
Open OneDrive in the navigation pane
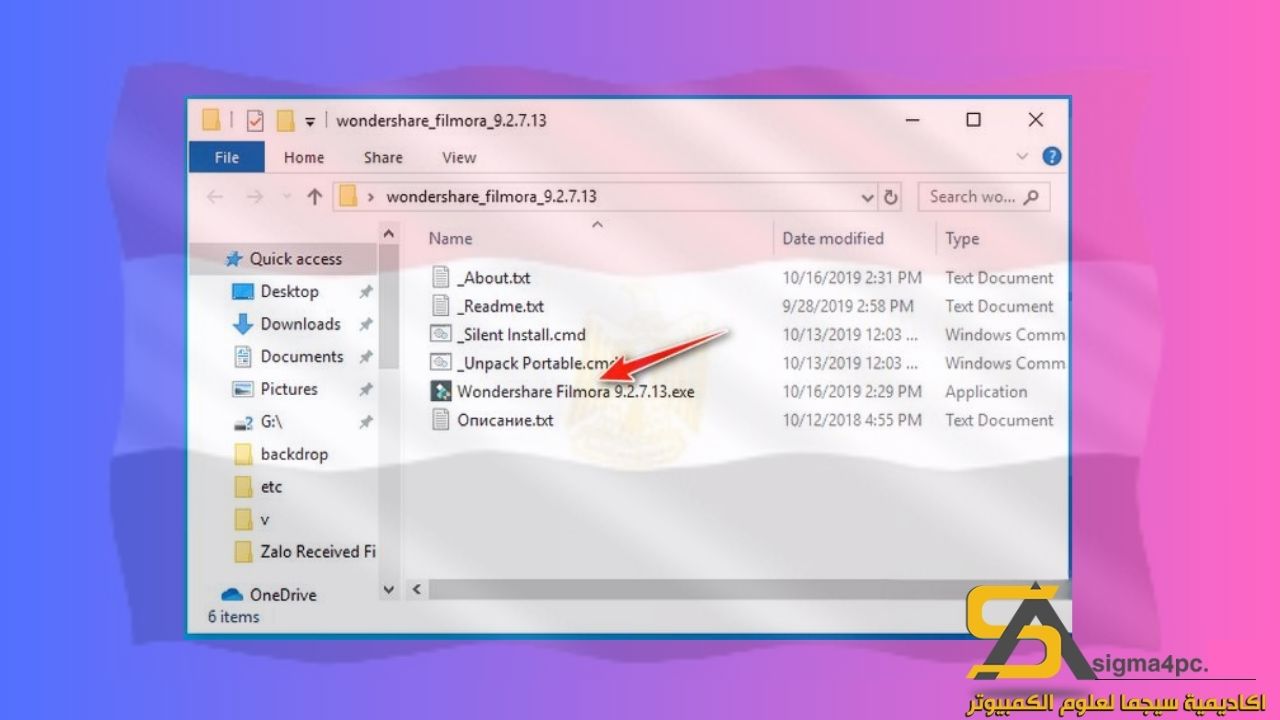point(282,595)
